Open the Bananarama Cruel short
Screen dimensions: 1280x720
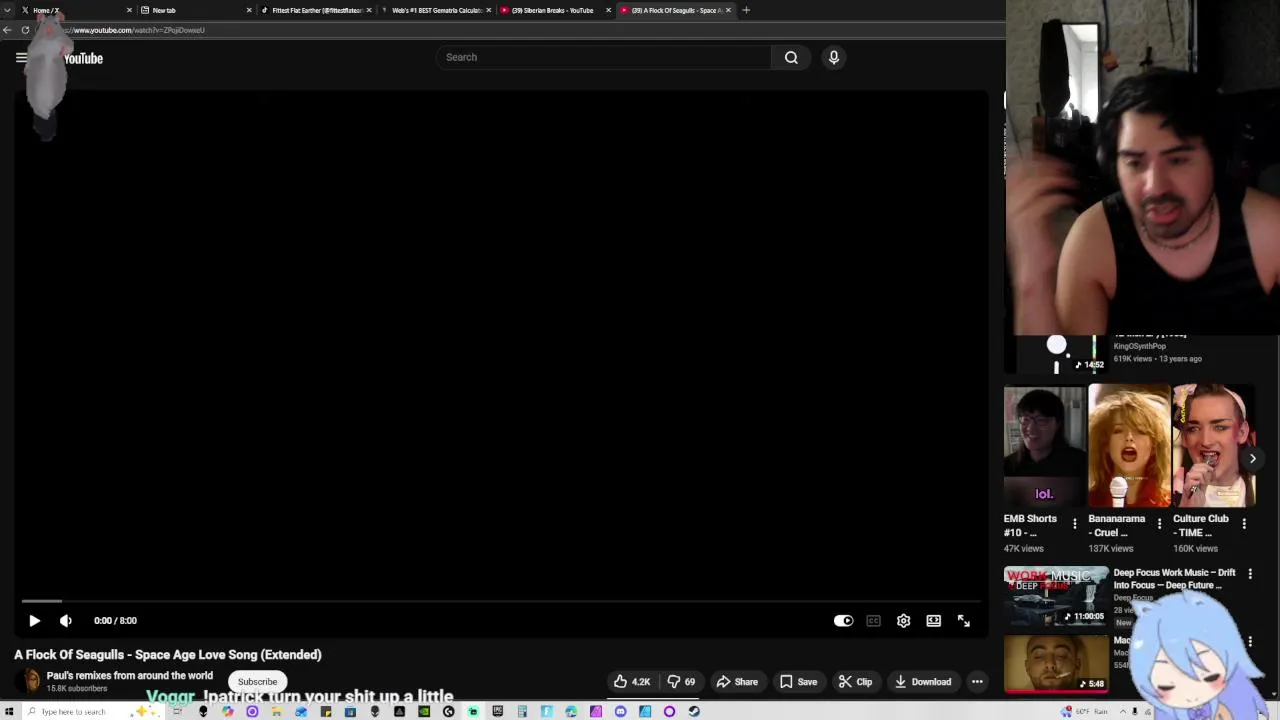(x=1129, y=446)
